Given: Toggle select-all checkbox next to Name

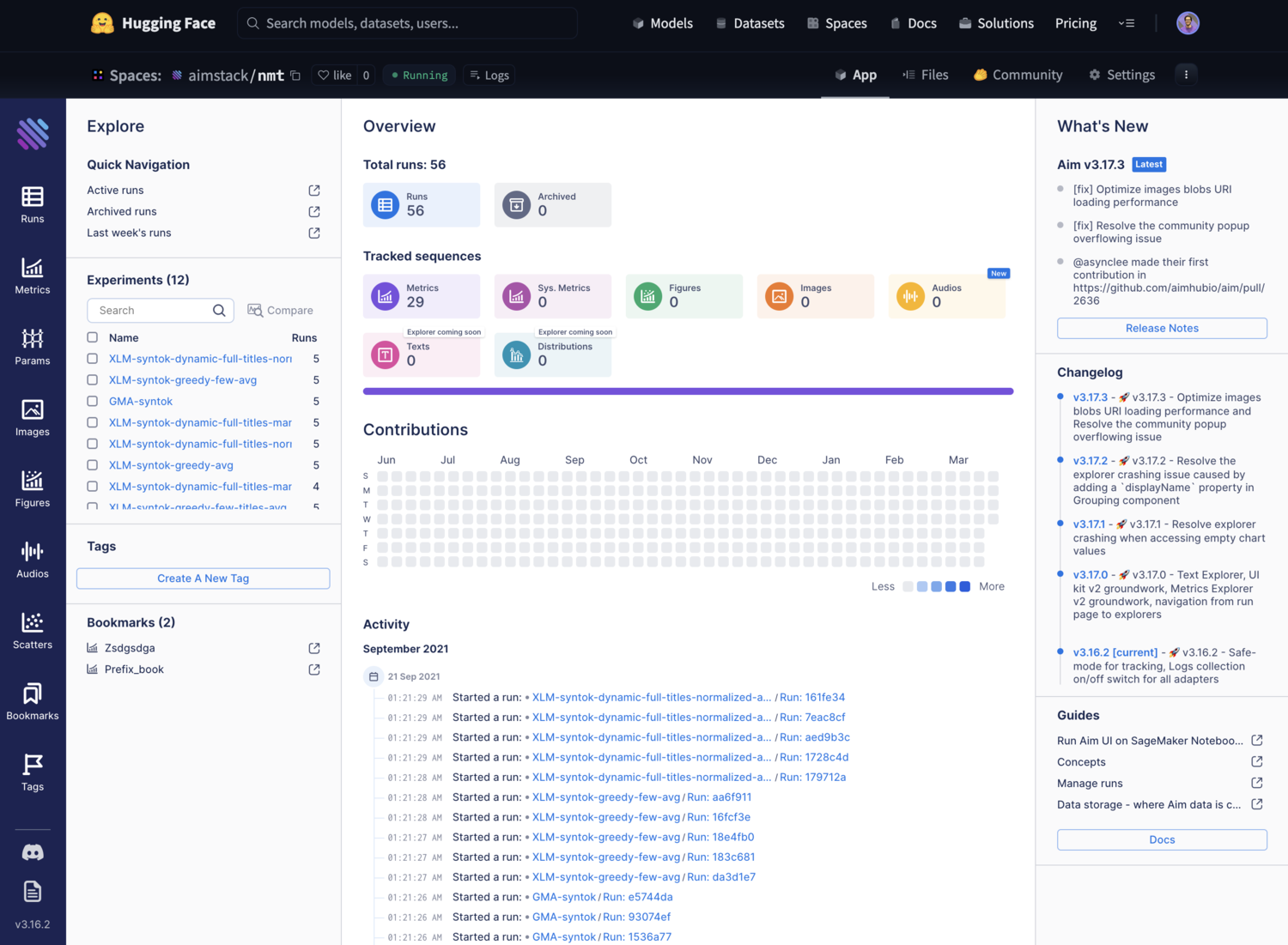Looking at the screenshot, I should click(x=93, y=337).
